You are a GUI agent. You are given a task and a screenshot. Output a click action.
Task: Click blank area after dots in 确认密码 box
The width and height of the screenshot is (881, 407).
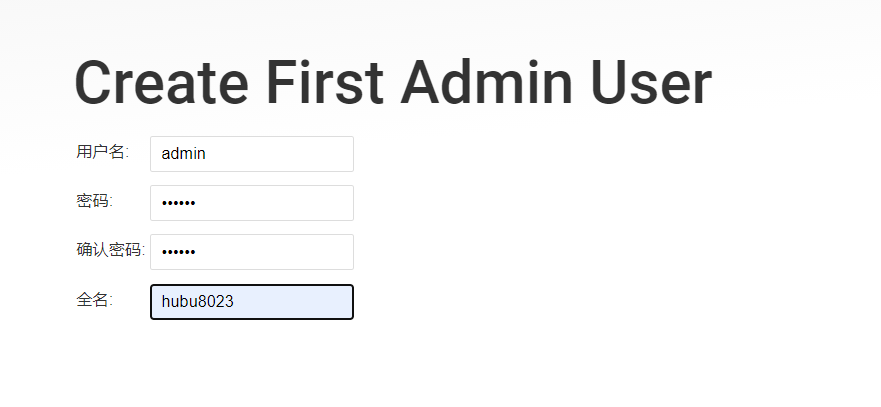coord(280,252)
